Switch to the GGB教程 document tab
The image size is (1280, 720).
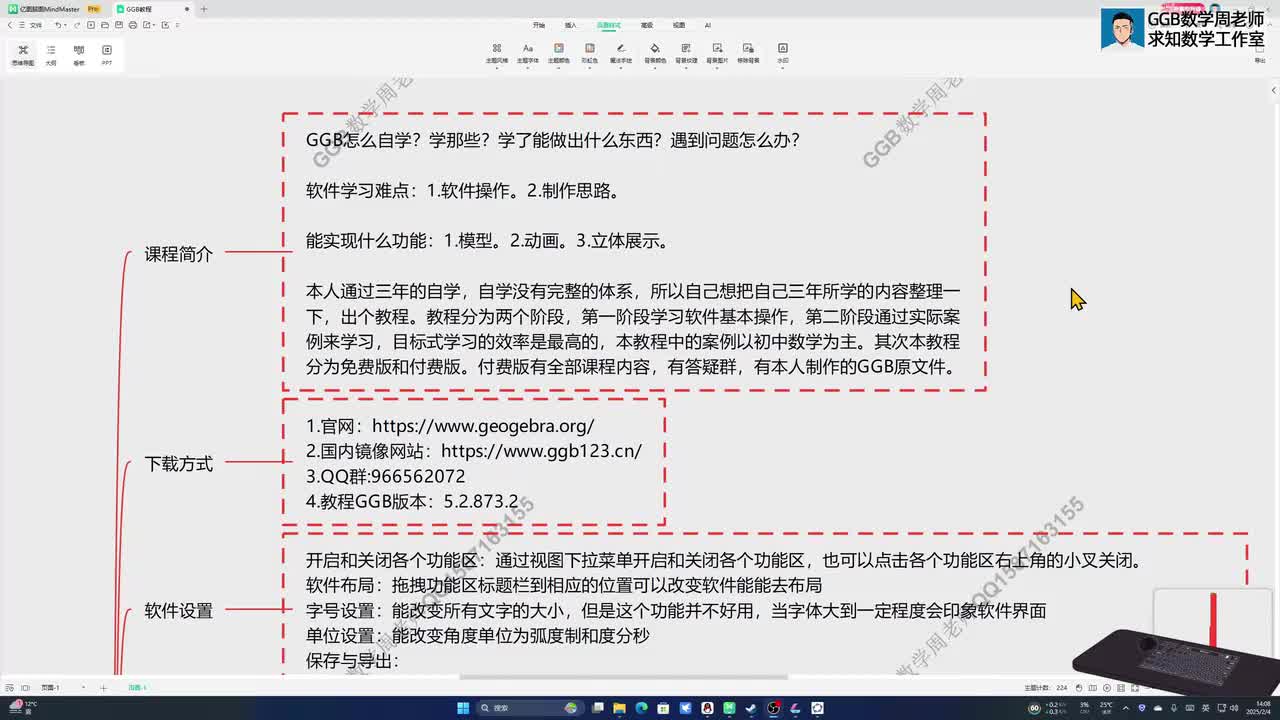coord(151,9)
